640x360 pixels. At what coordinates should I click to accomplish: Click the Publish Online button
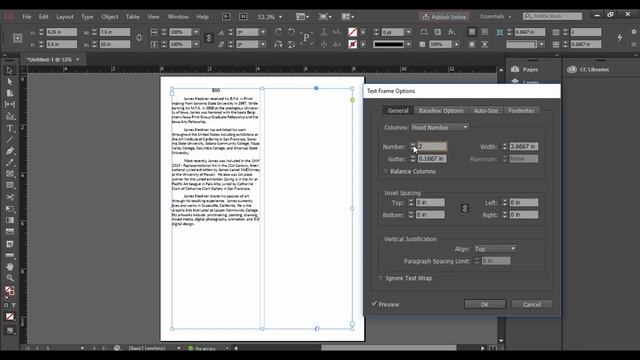444,17
